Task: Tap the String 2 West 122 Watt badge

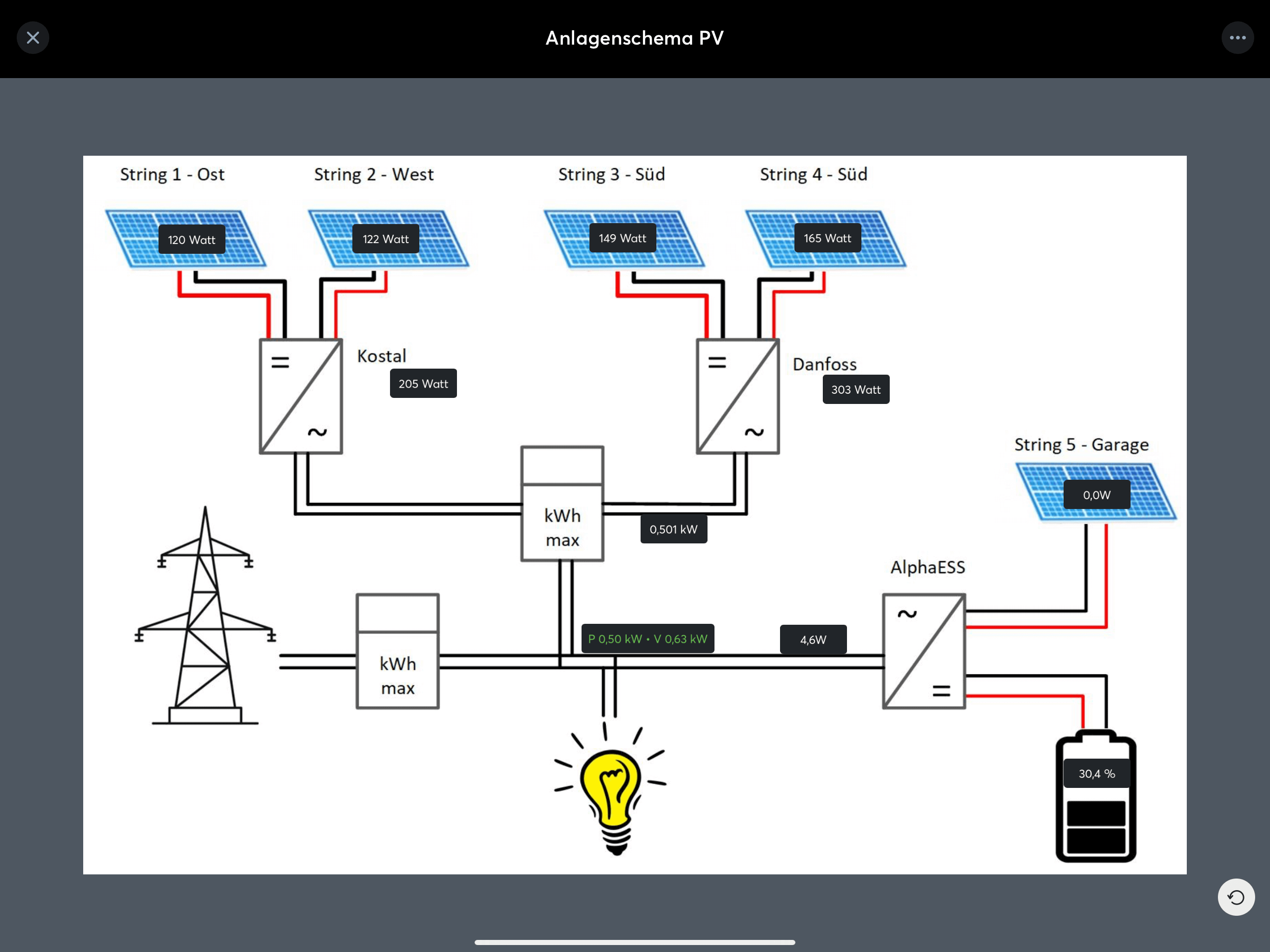Action: pos(385,239)
